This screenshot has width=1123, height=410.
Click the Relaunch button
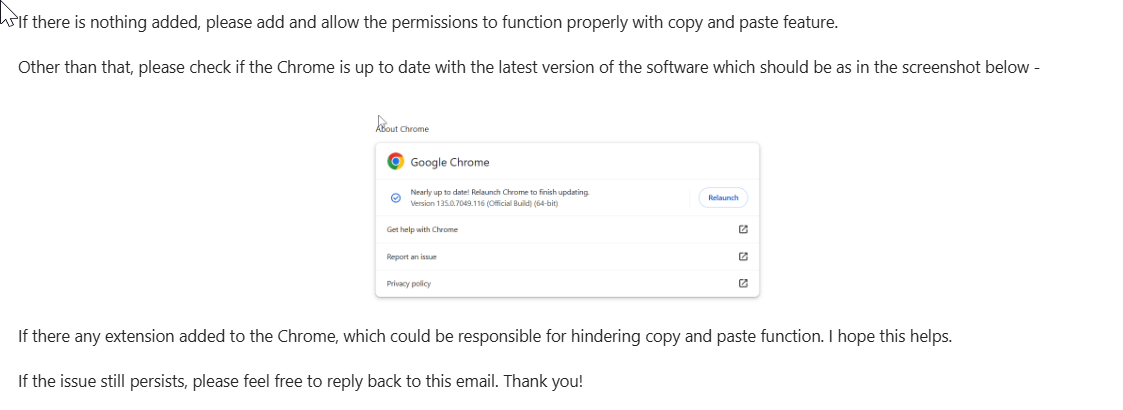pyautogui.click(x=723, y=198)
